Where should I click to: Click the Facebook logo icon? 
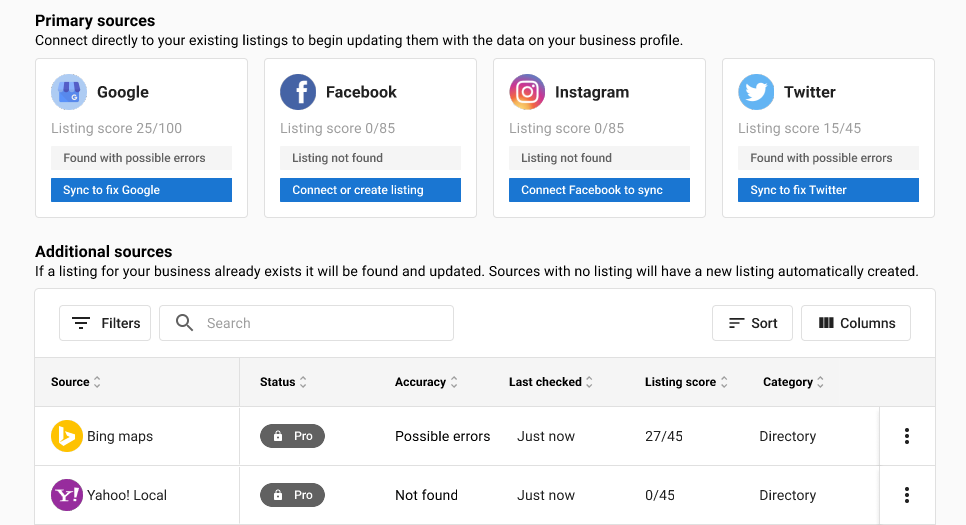[x=298, y=92]
